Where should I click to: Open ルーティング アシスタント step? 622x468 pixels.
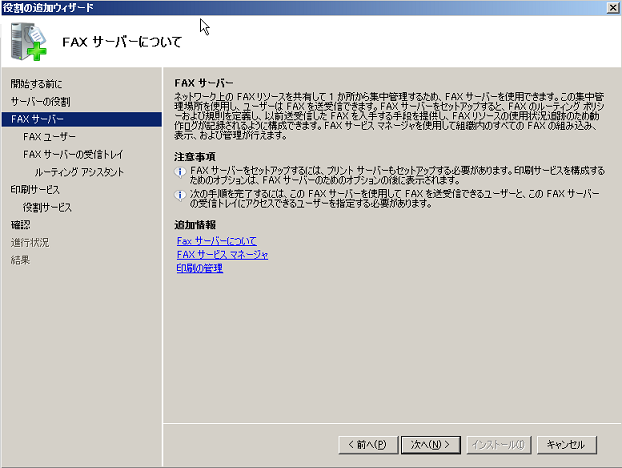click(79, 172)
